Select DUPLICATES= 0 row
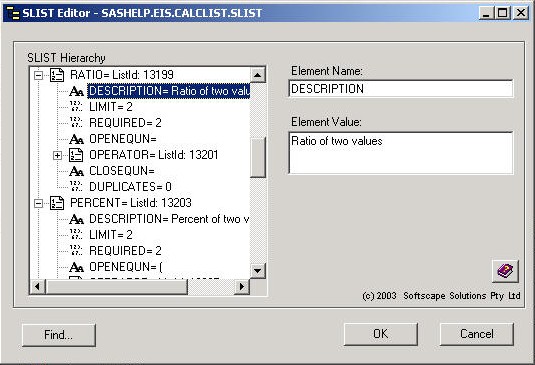Image resolution: width=535 pixels, height=365 pixels. click(130, 187)
